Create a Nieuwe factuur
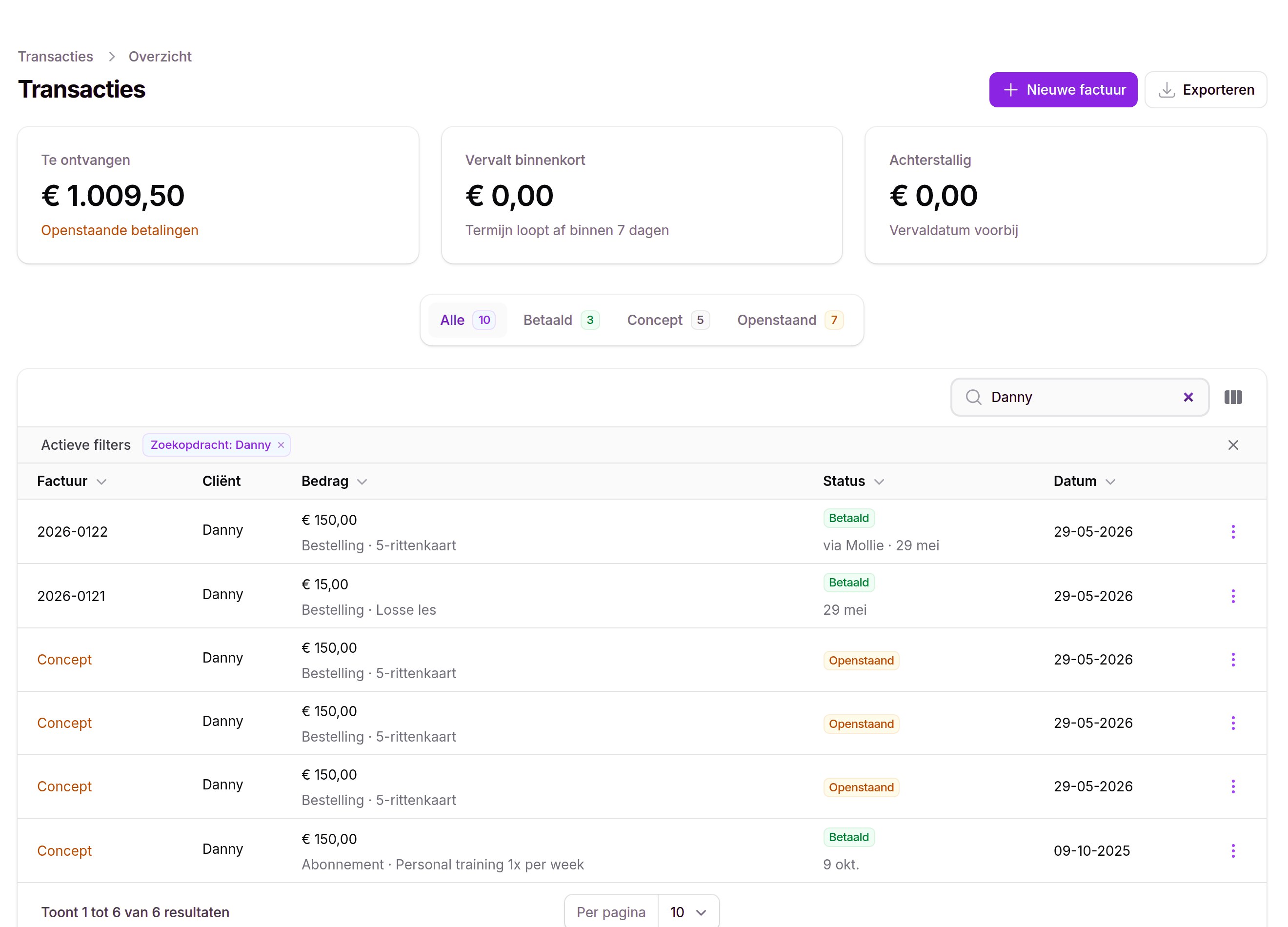The height and width of the screenshot is (927, 1288). [x=1063, y=90]
